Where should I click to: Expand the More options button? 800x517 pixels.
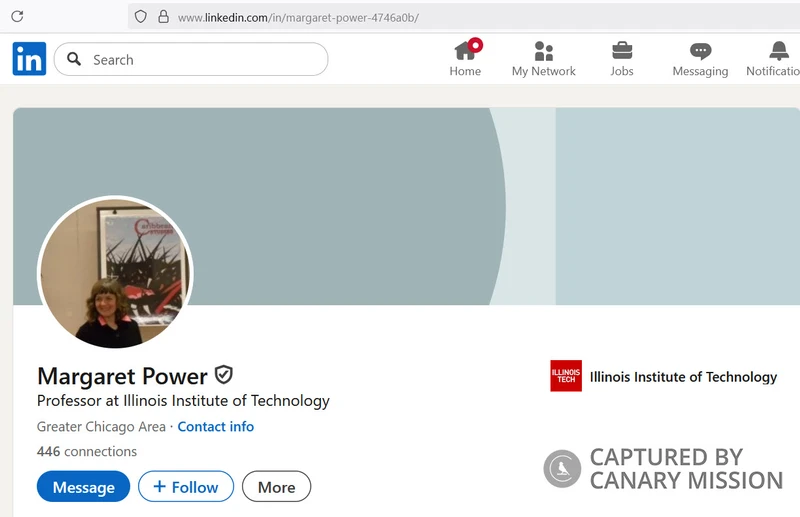coord(276,487)
